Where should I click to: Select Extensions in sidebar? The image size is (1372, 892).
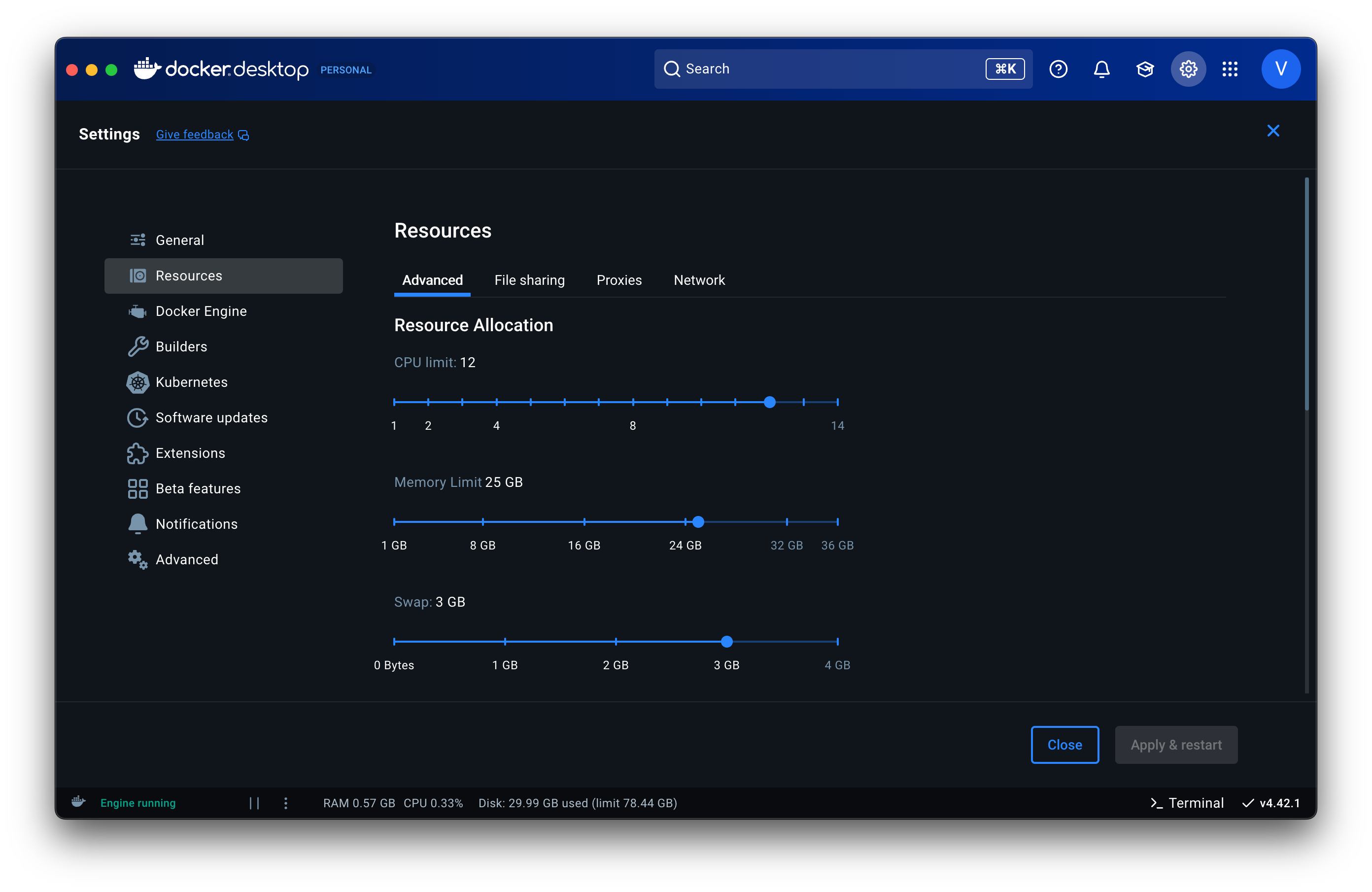[x=224, y=453]
